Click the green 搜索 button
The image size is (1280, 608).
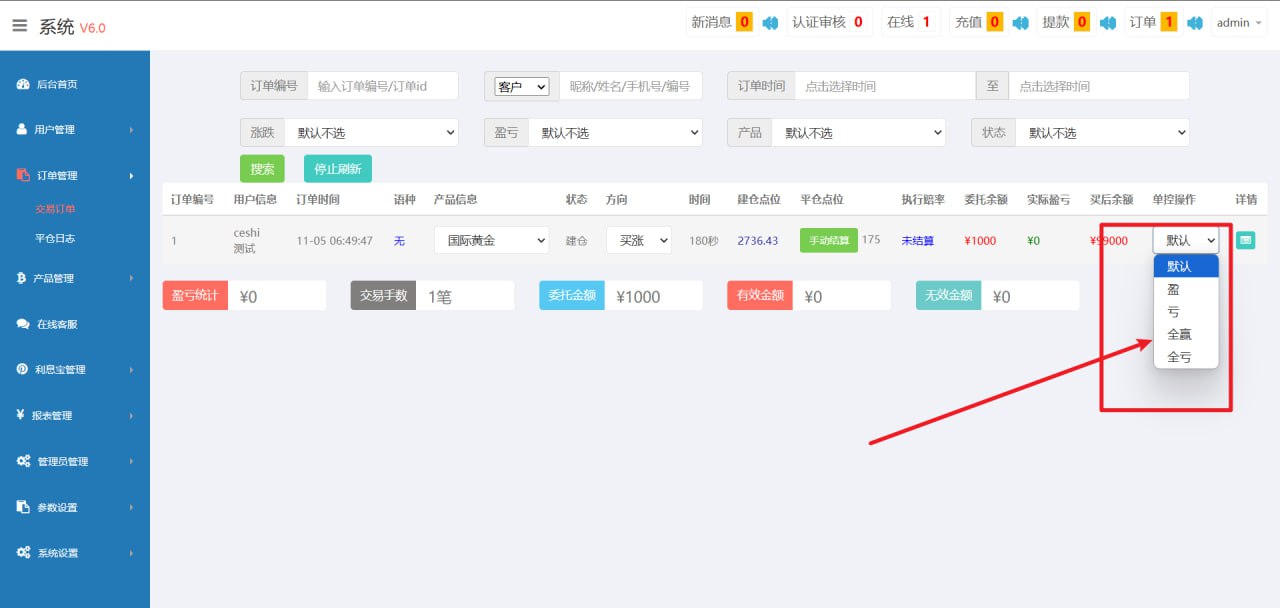[262, 169]
